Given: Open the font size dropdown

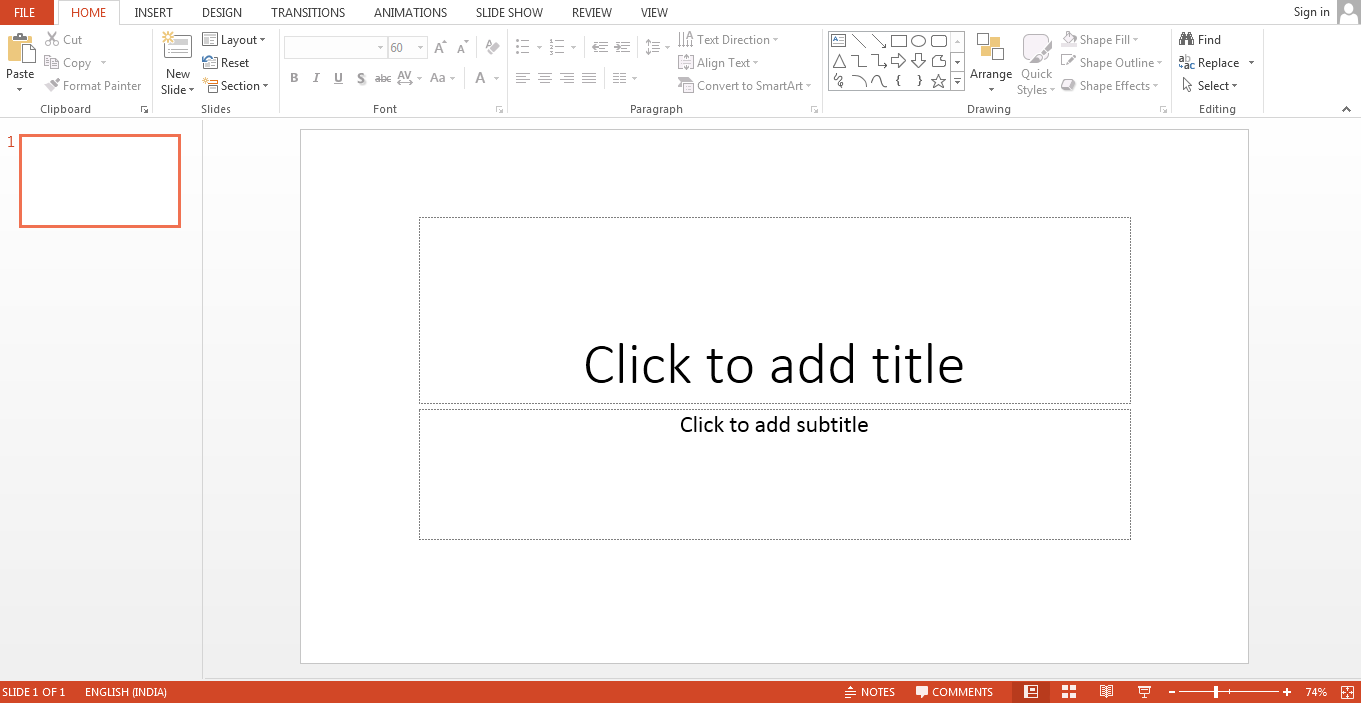Looking at the screenshot, I should 420,47.
